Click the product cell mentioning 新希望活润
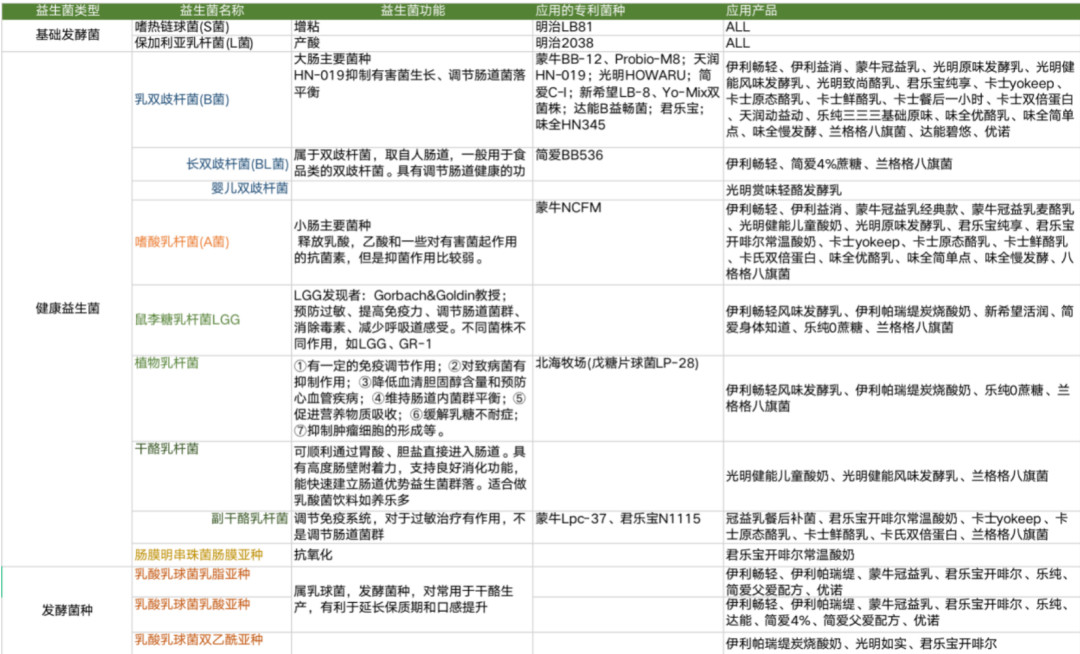Image resolution: width=1080 pixels, height=654 pixels. [901, 319]
